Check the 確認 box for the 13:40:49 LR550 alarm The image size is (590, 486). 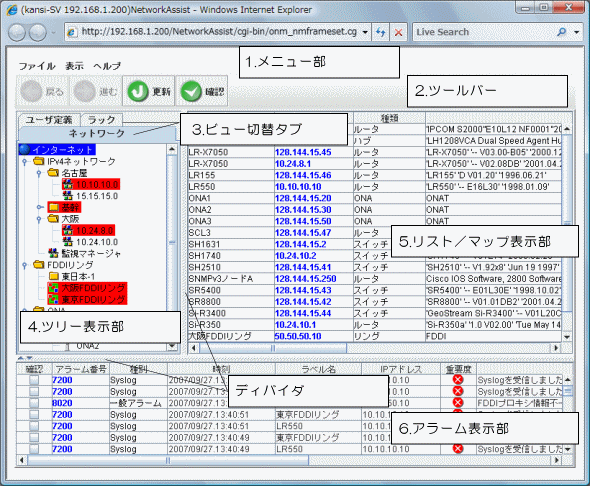coord(34,449)
